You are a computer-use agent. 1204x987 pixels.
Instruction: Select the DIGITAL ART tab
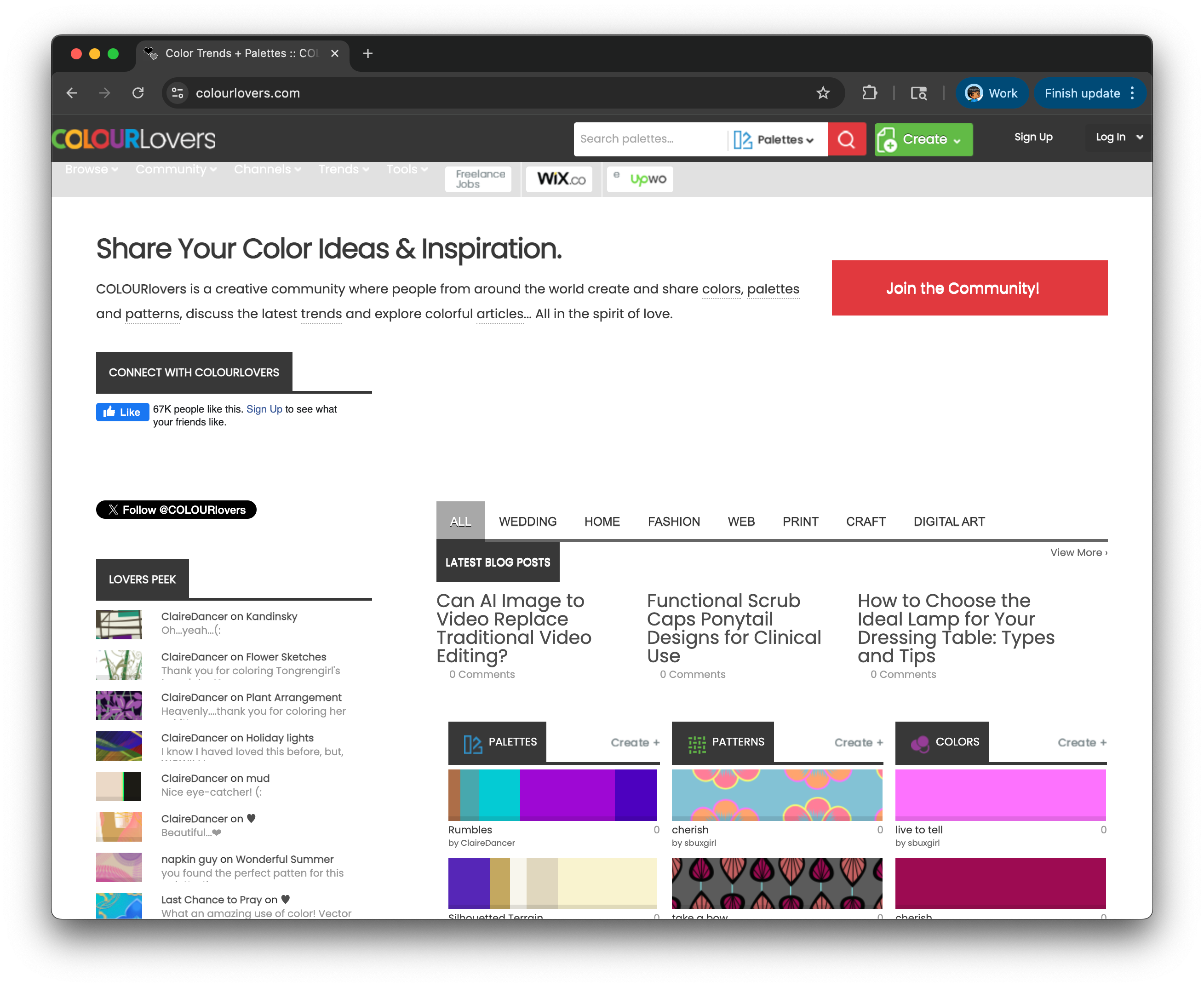tap(949, 522)
